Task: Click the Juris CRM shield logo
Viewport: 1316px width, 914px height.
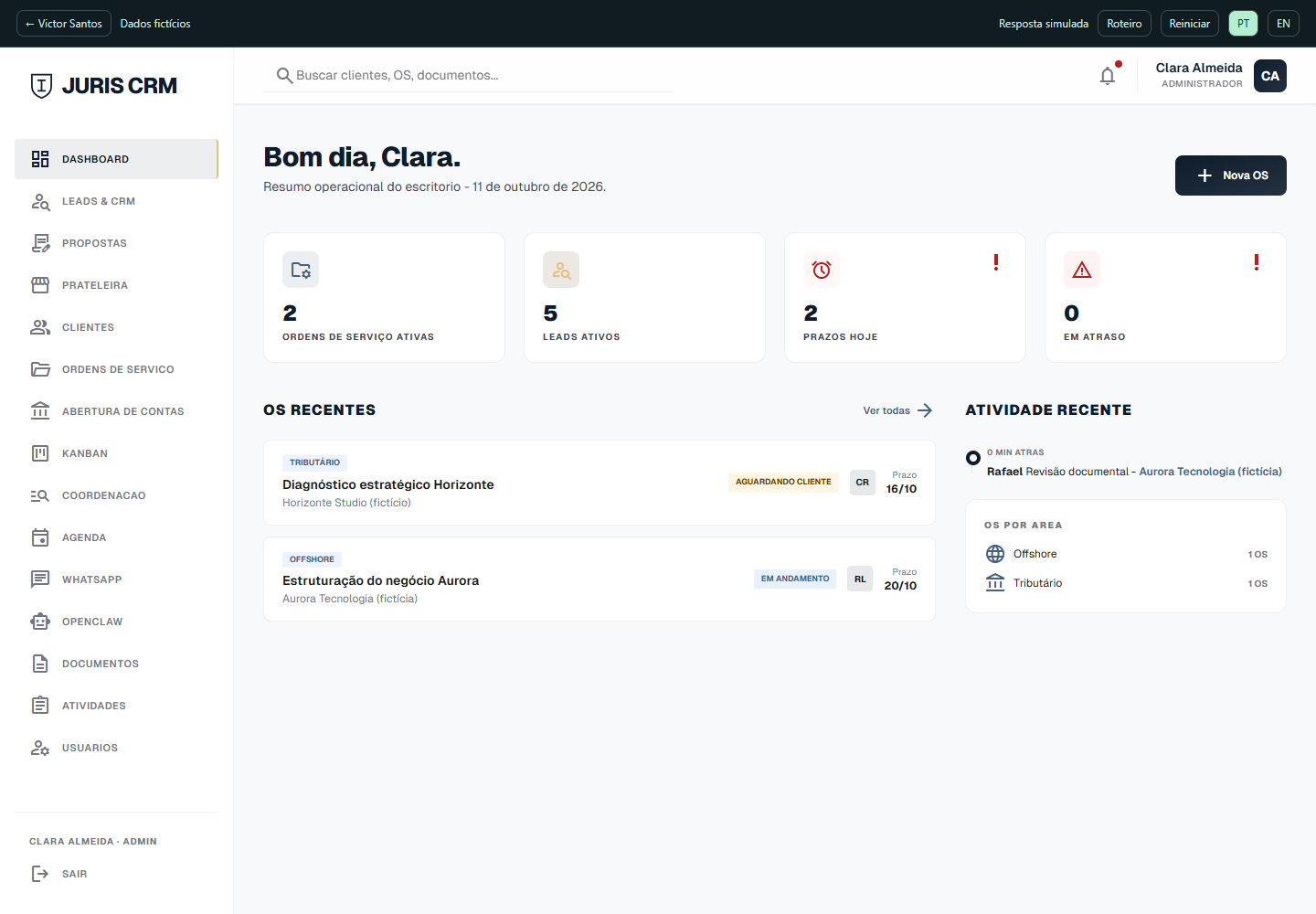Action: (41, 86)
